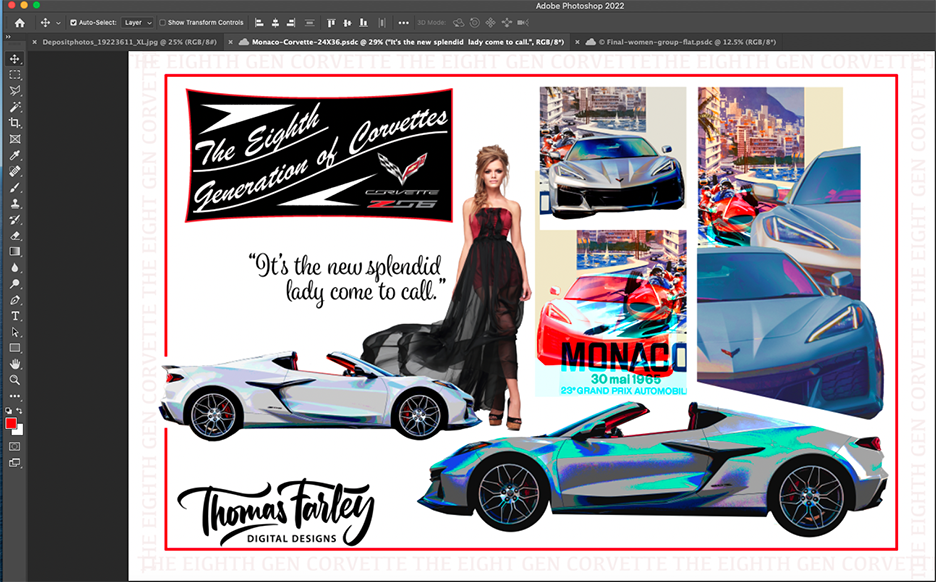
Task: Select the Blur tool
Action: (x=15, y=268)
